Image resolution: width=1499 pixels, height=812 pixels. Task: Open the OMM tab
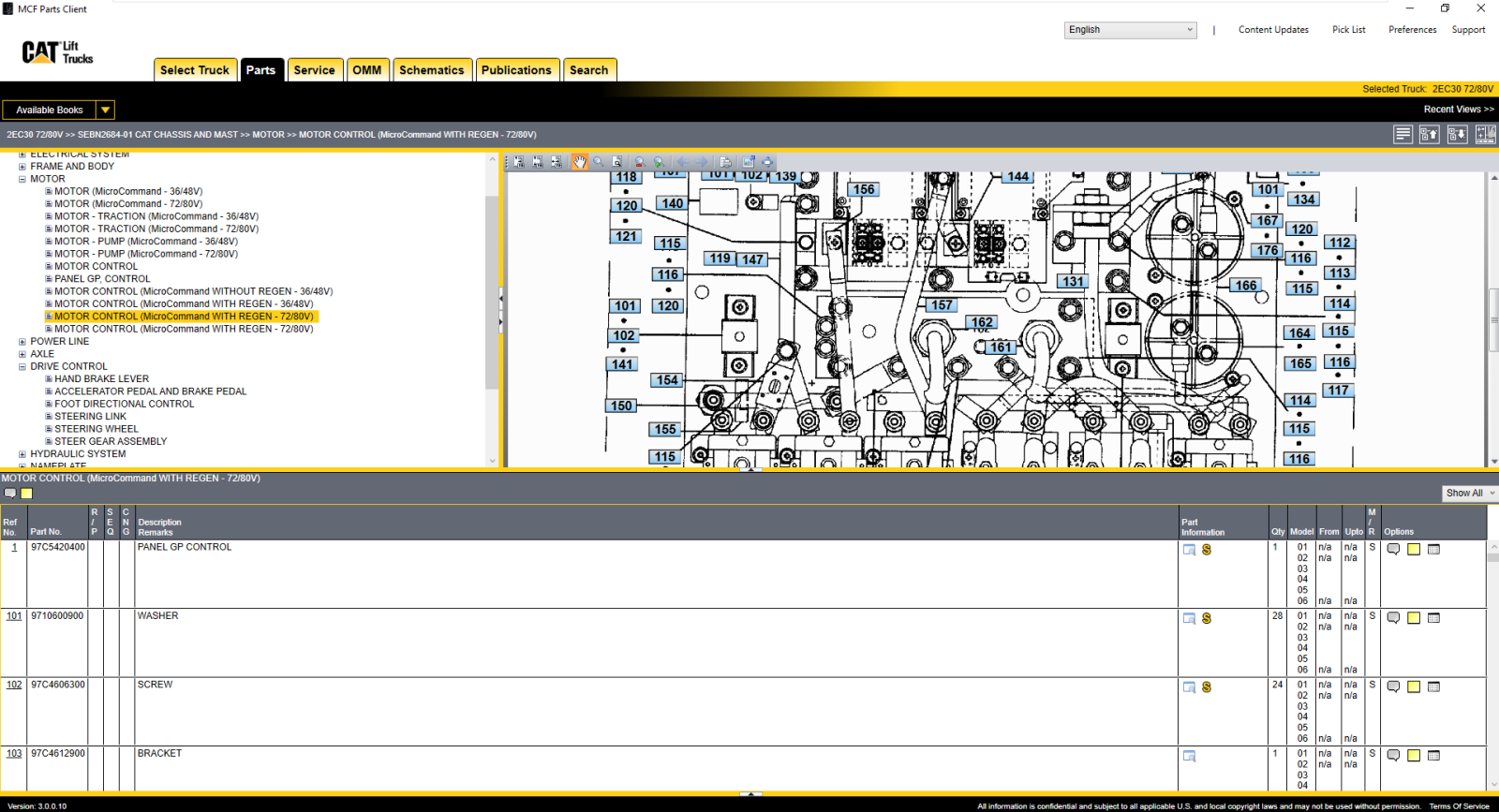[367, 70]
